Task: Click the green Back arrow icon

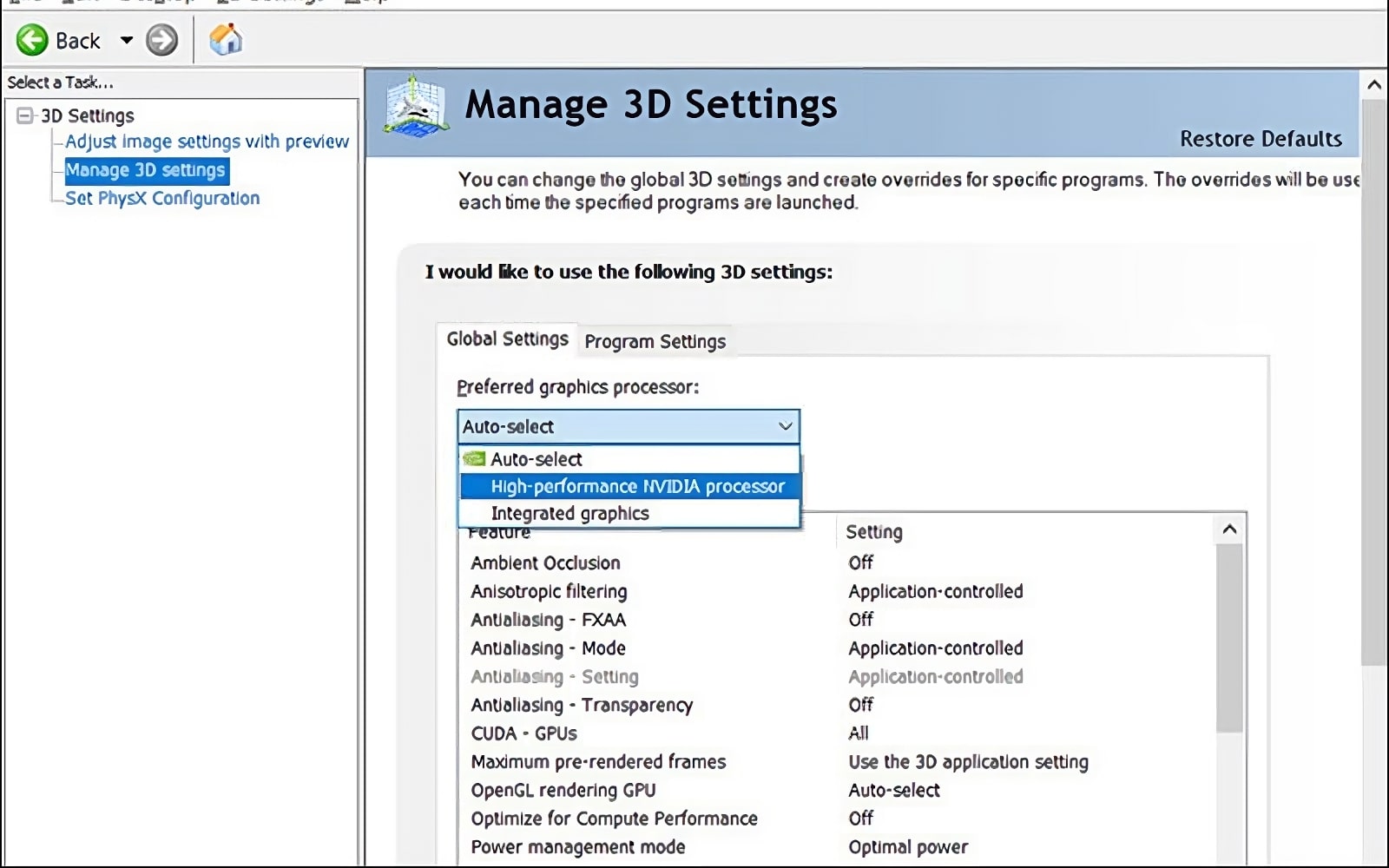Action: [x=33, y=40]
